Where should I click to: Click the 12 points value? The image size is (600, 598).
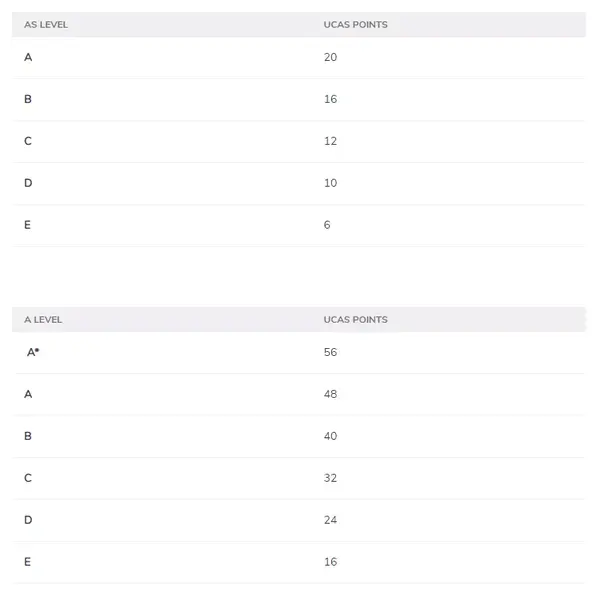[330, 141]
